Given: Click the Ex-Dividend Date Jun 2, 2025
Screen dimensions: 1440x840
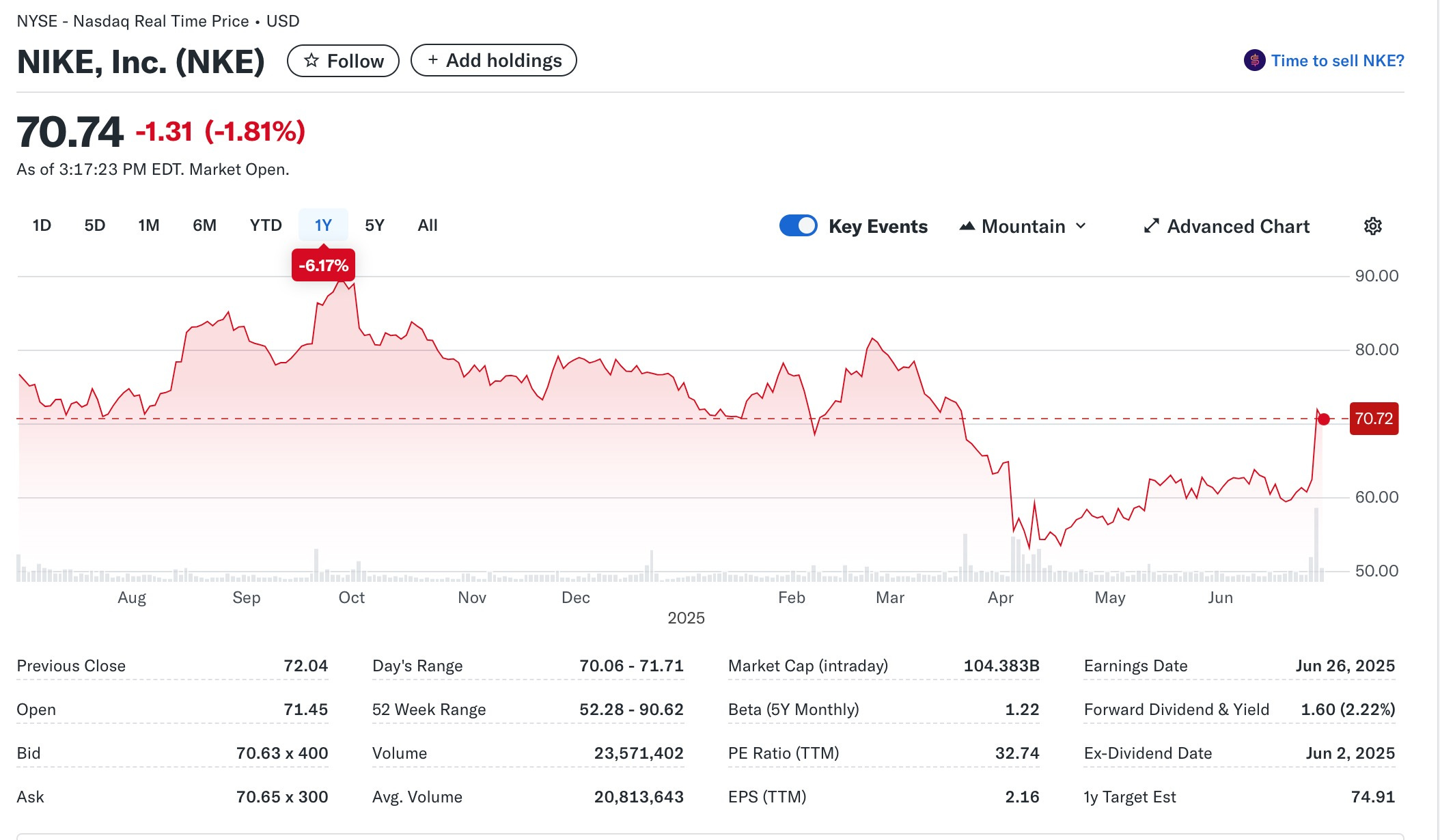Looking at the screenshot, I should (1351, 753).
